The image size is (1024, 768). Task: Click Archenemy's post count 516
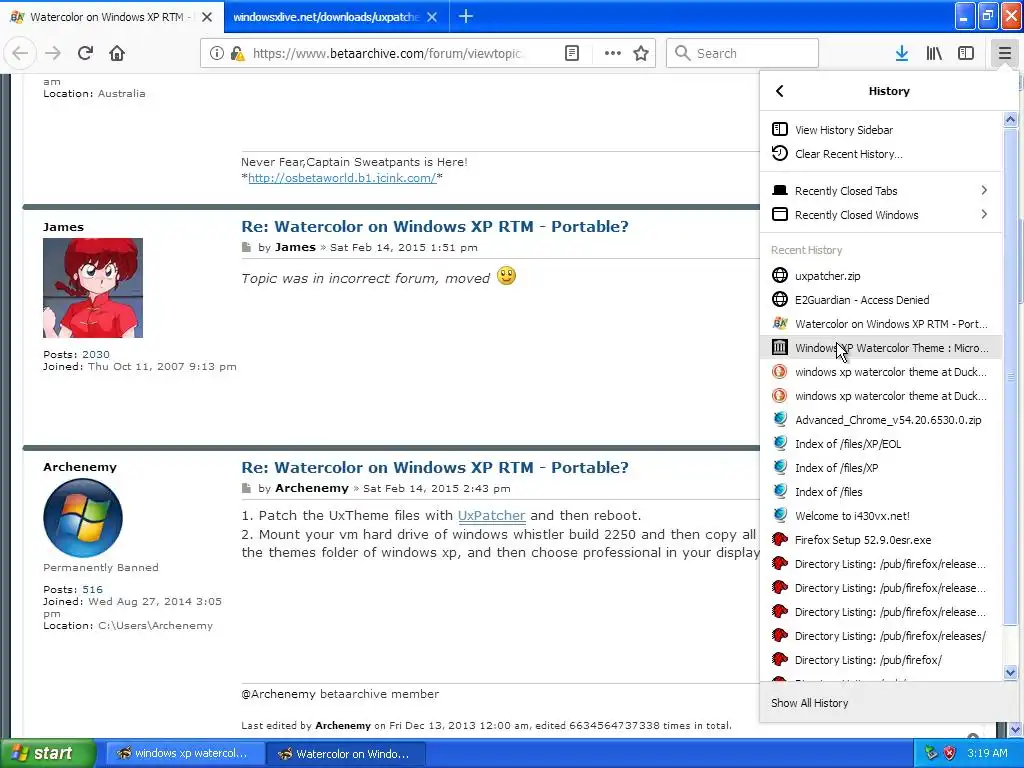pos(93,590)
